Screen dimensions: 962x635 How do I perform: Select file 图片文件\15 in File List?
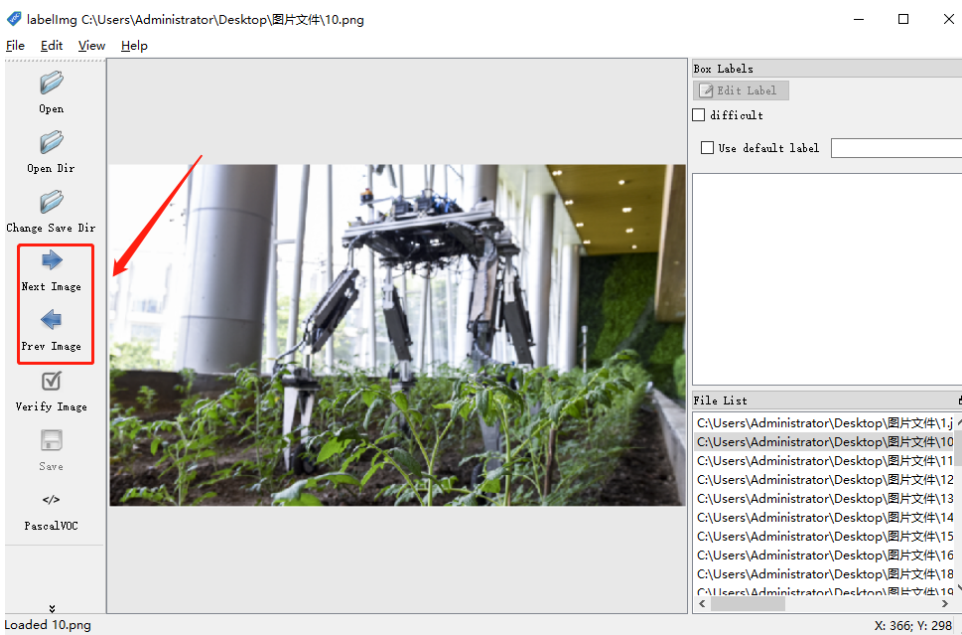click(x=824, y=536)
